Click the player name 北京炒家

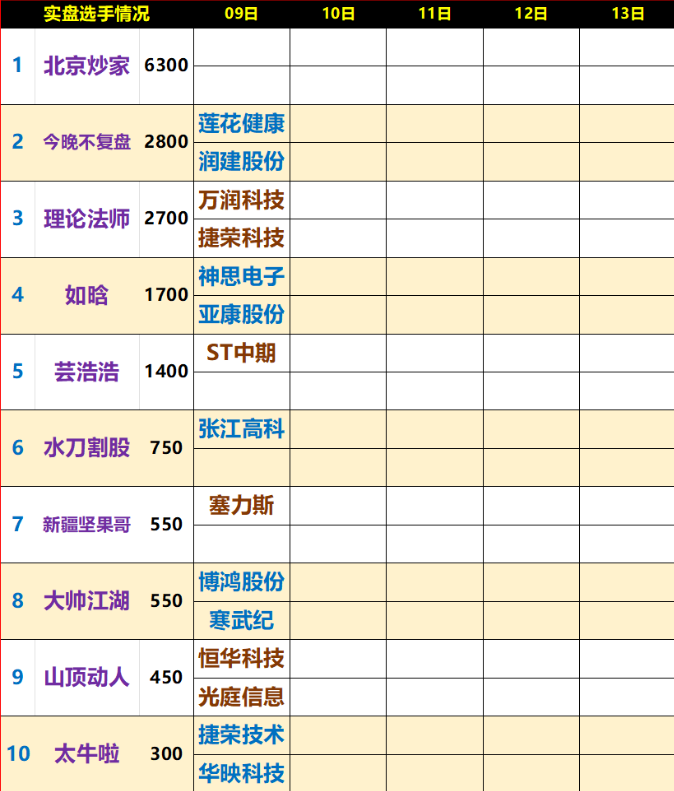[x=87, y=66]
